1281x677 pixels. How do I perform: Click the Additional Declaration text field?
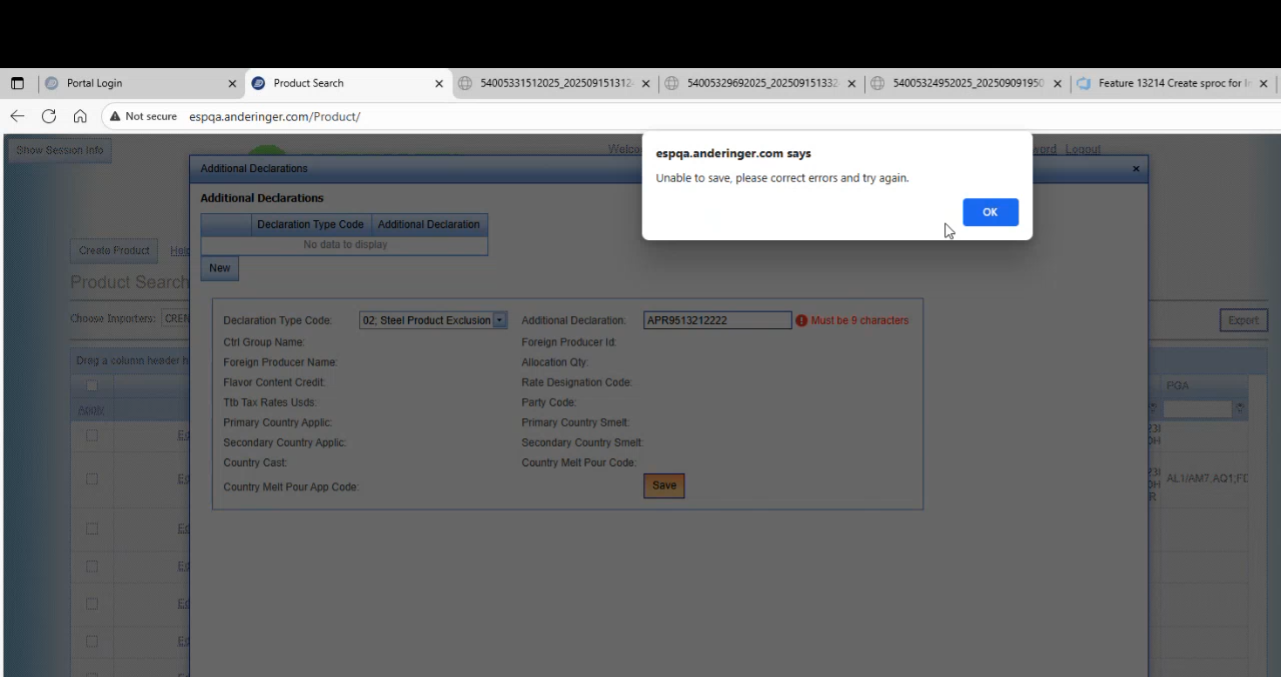[x=717, y=321]
